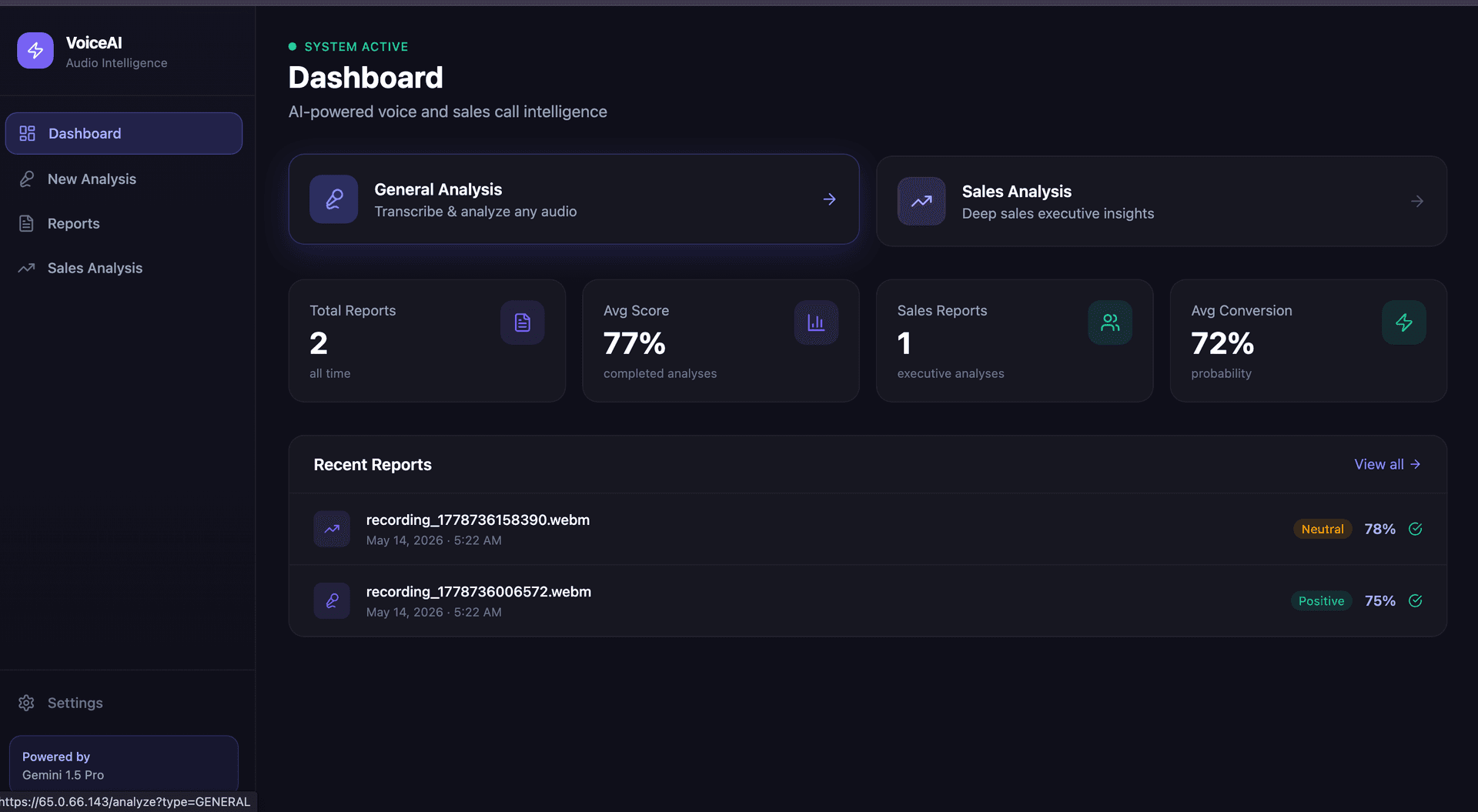Click the View all link
The width and height of the screenshot is (1478, 812).
tap(1387, 464)
